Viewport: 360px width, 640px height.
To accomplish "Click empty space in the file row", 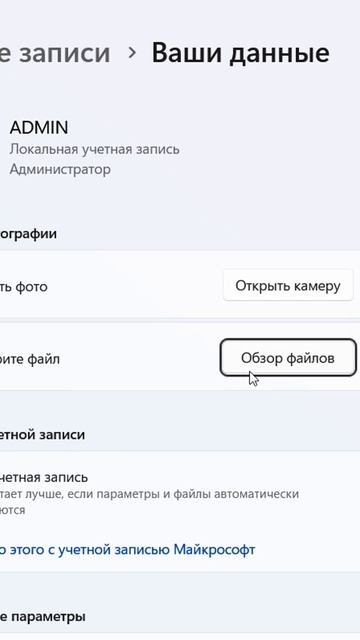I will click(x=139, y=358).
